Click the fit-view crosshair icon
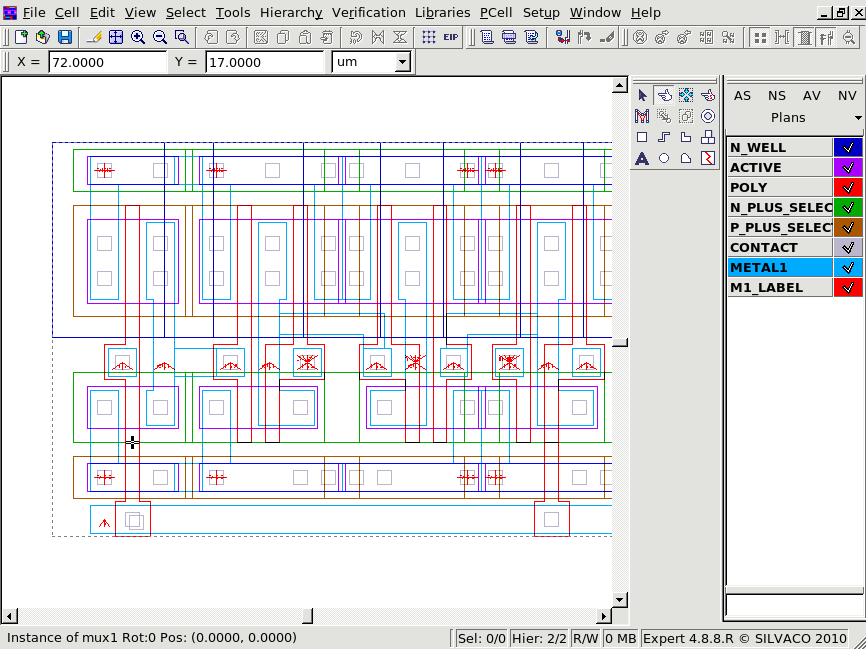Viewport: 866px width, 649px height. 116,37
